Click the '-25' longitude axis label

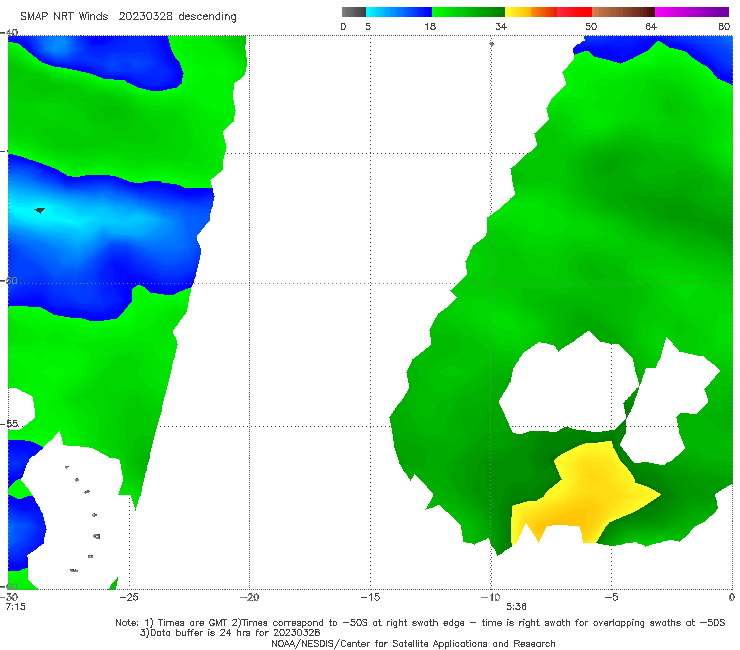point(129,597)
